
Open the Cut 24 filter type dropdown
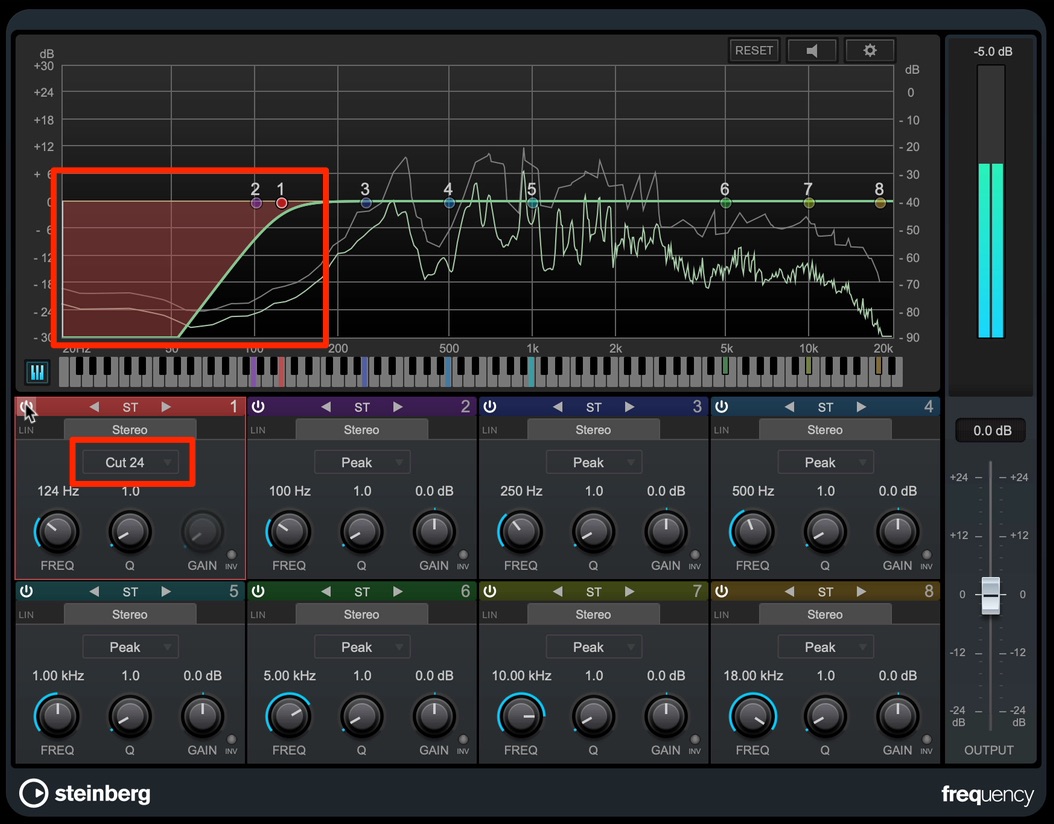pyautogui.click(x=130, y=462)
